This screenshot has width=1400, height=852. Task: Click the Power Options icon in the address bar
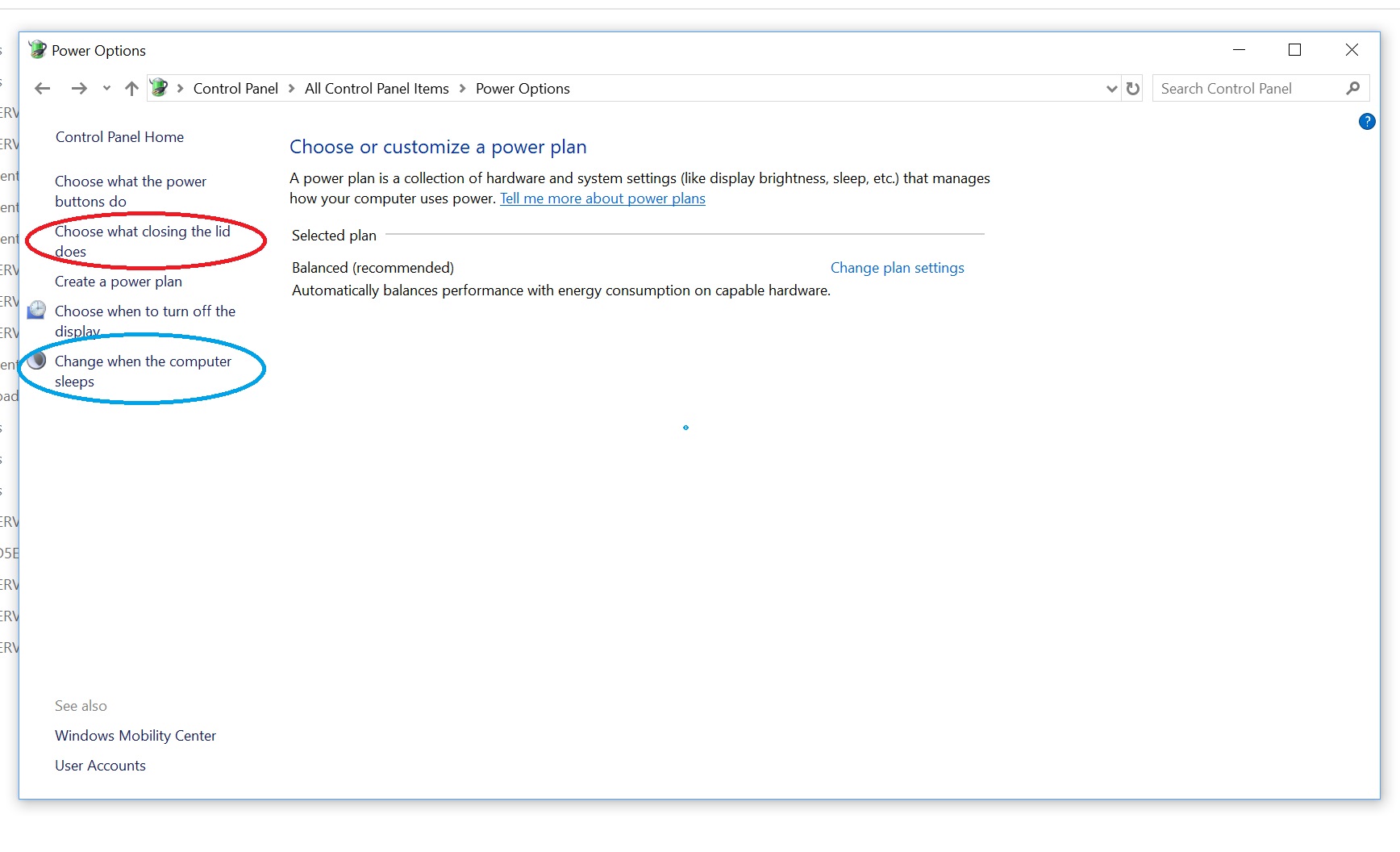160,88
